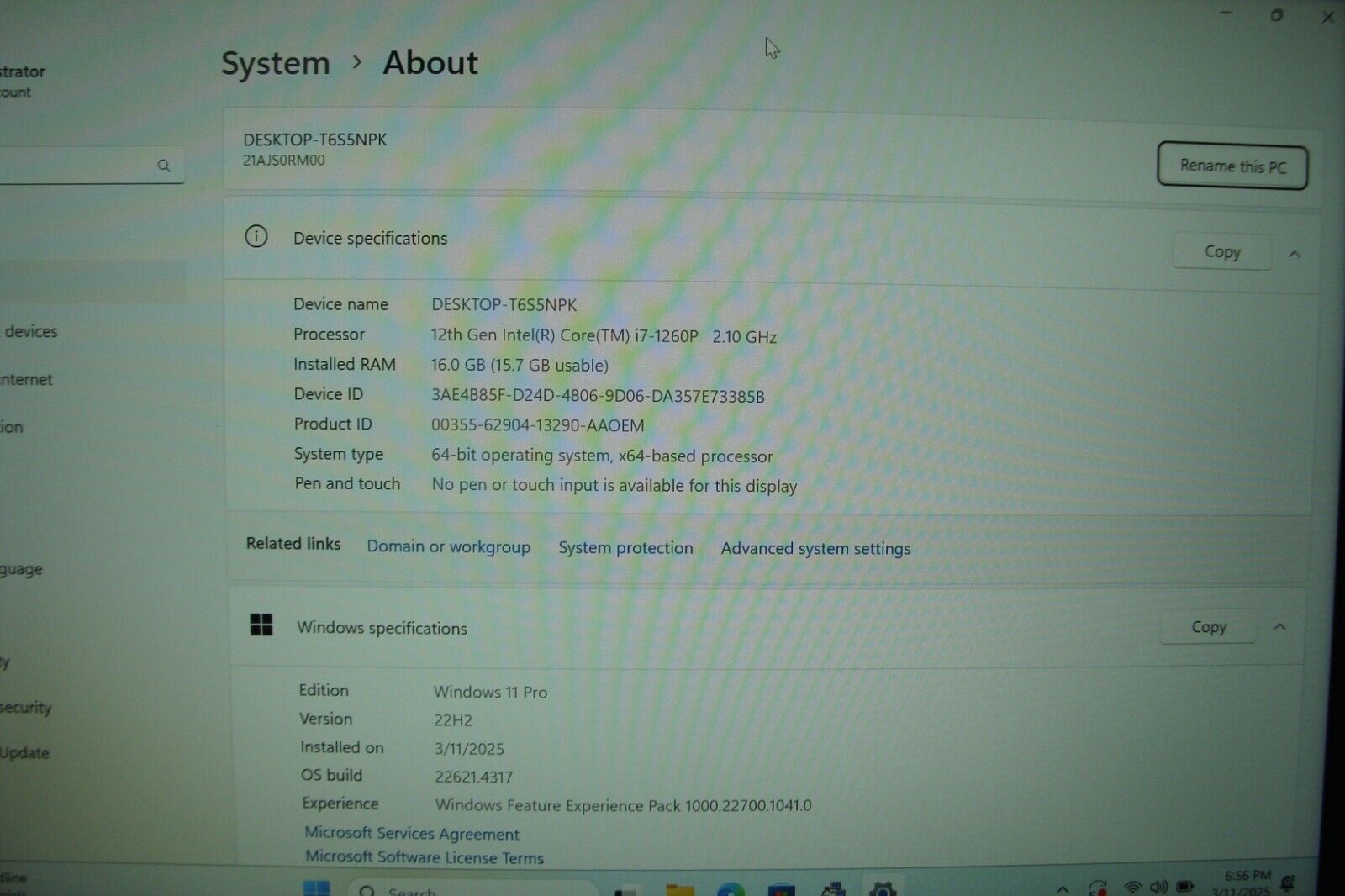Click the search magnifier icon in Settings sidebar

[164, 166]
